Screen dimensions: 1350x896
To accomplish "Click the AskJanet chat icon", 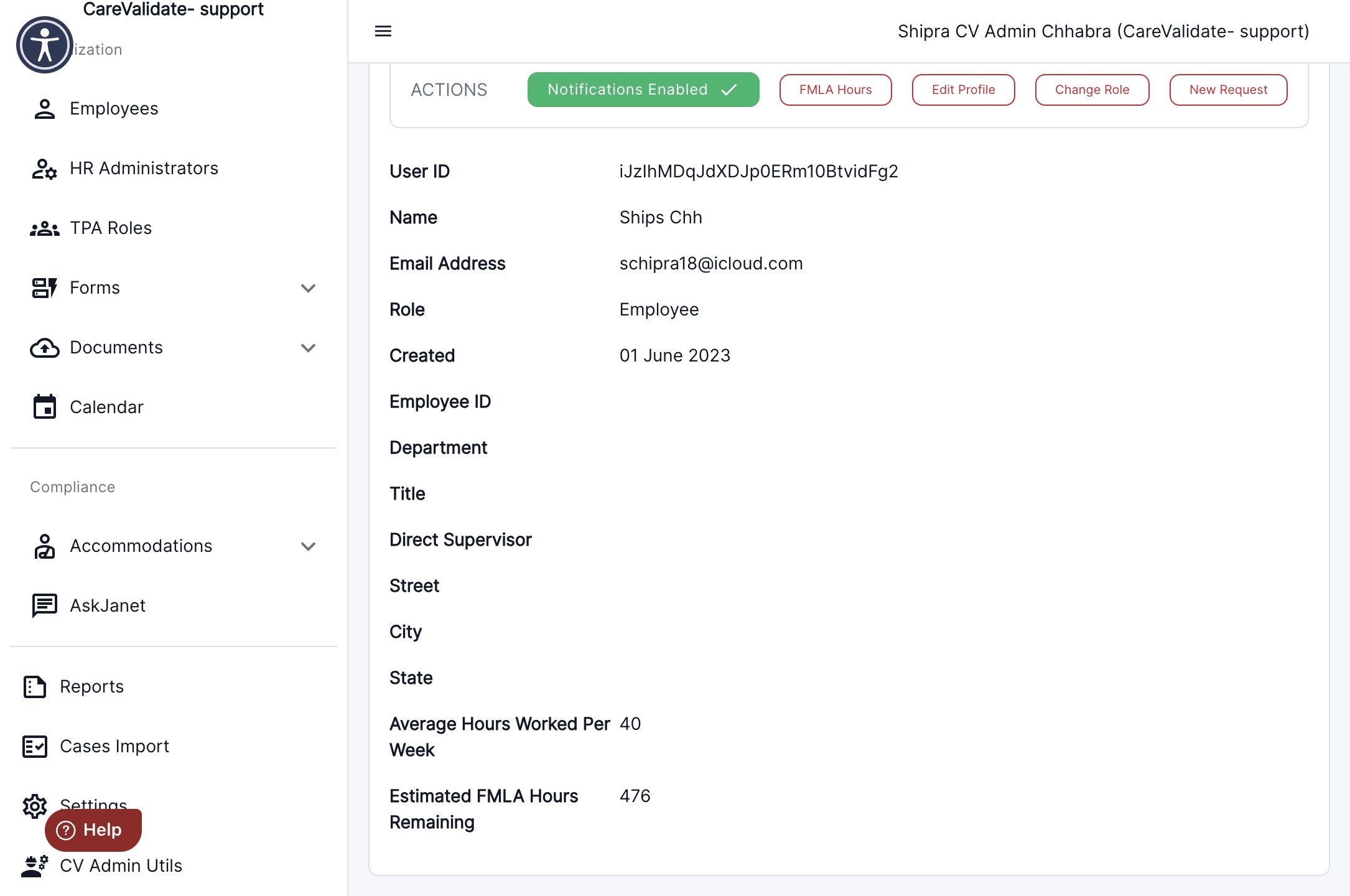I will 44,605.
